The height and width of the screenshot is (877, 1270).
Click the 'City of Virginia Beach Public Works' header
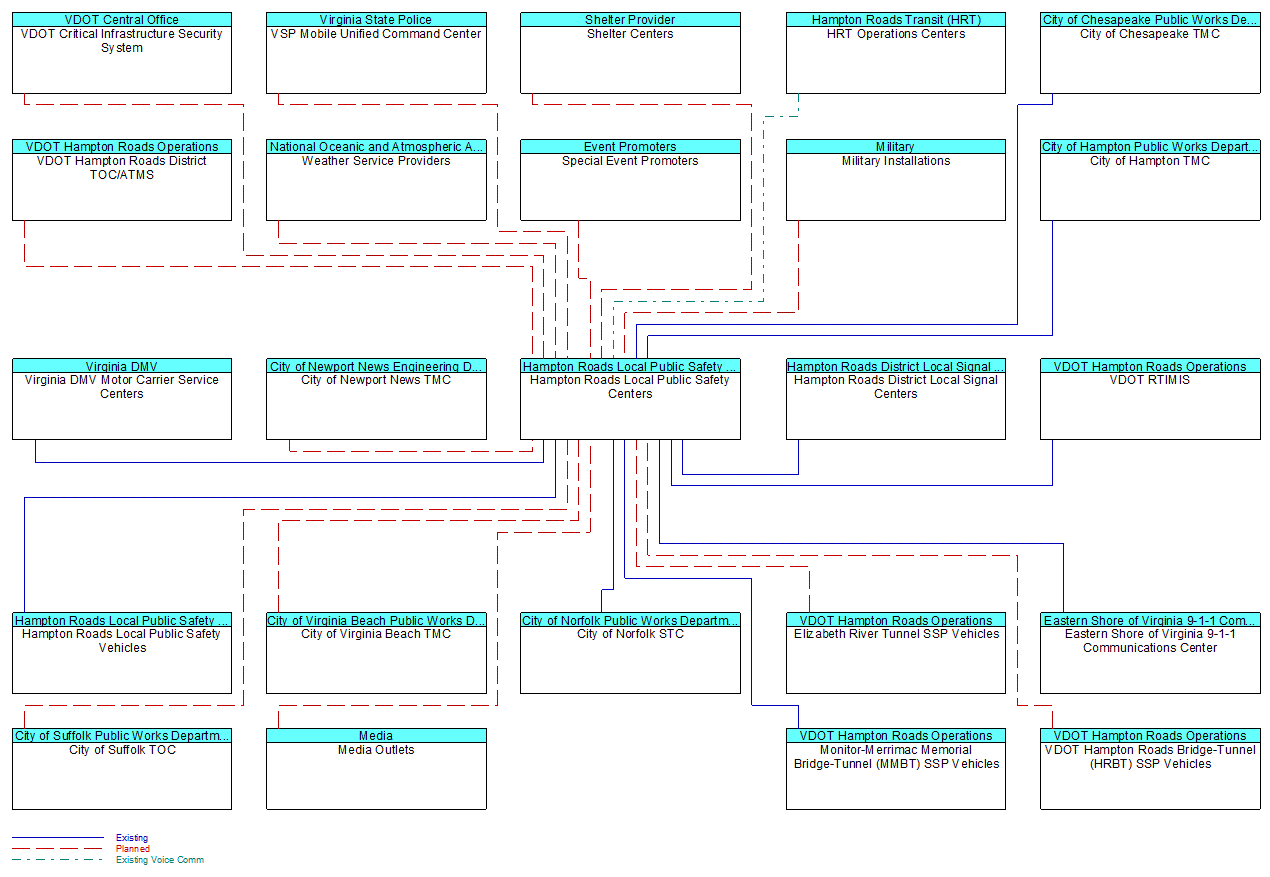click(x=376, y=620)
